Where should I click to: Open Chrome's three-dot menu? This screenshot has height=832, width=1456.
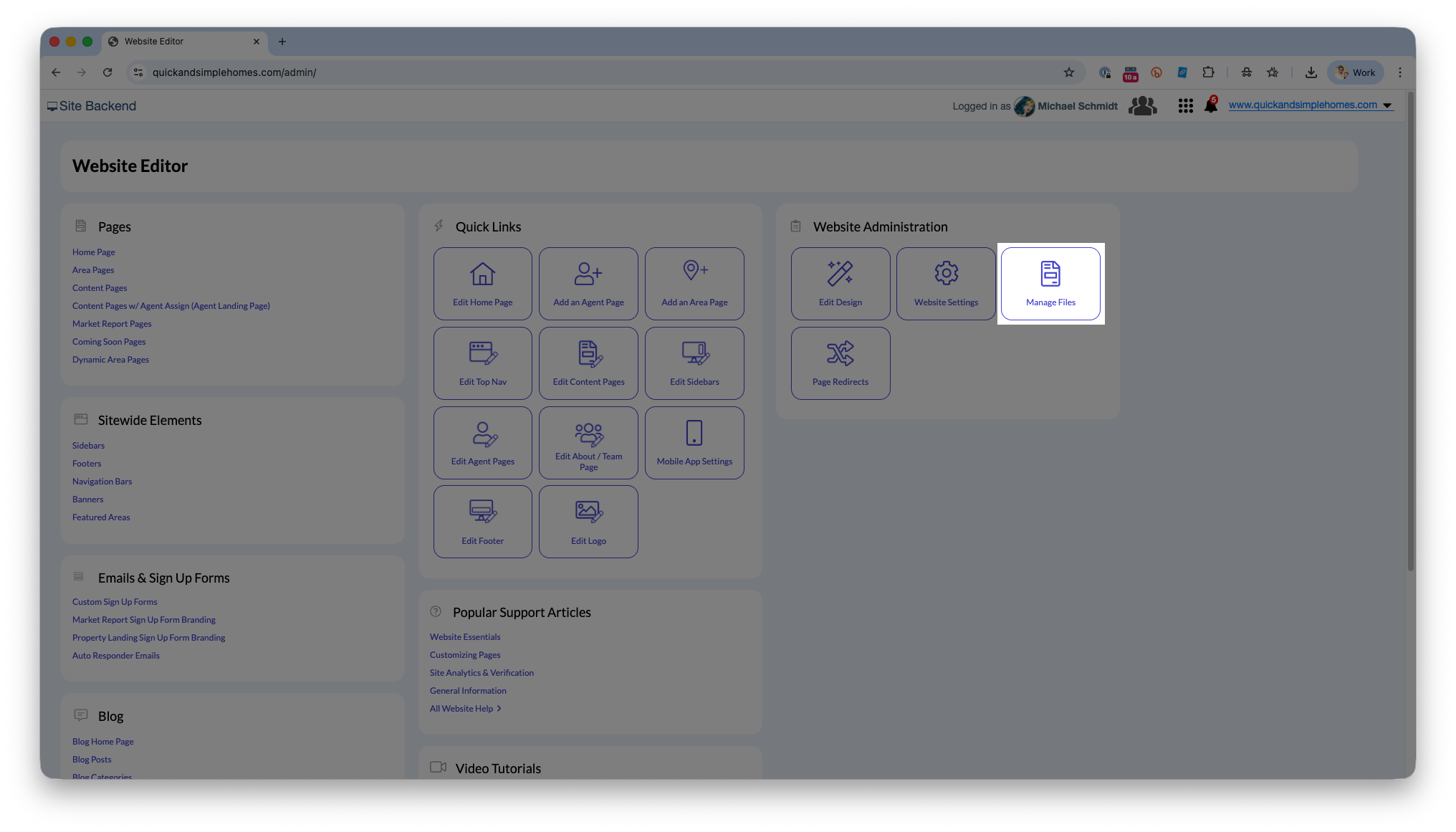pos(1399,72)
